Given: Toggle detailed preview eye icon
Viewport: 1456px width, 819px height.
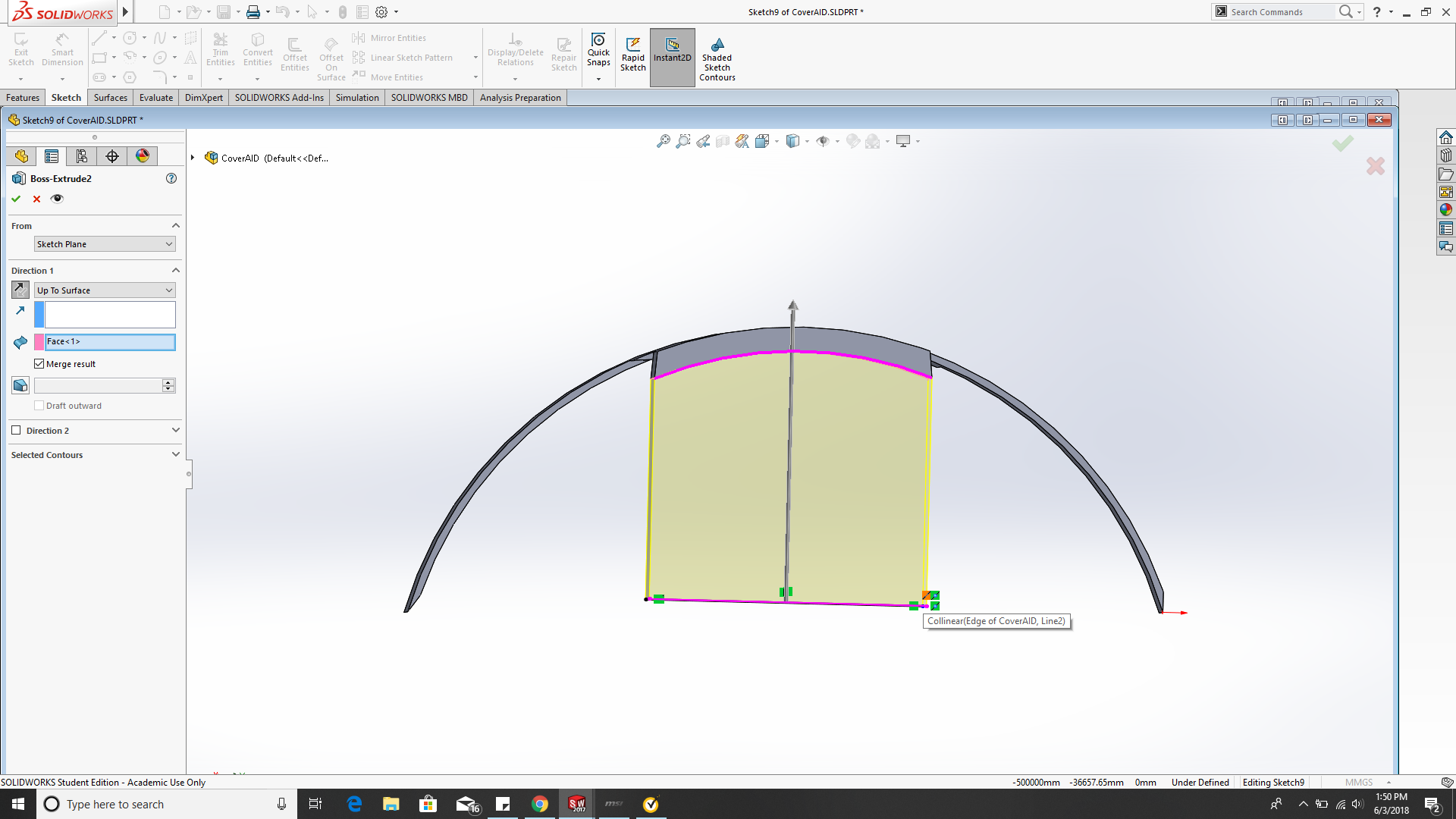Looking at the screenshot, I should pyautogui.click(x=57, y=199).
